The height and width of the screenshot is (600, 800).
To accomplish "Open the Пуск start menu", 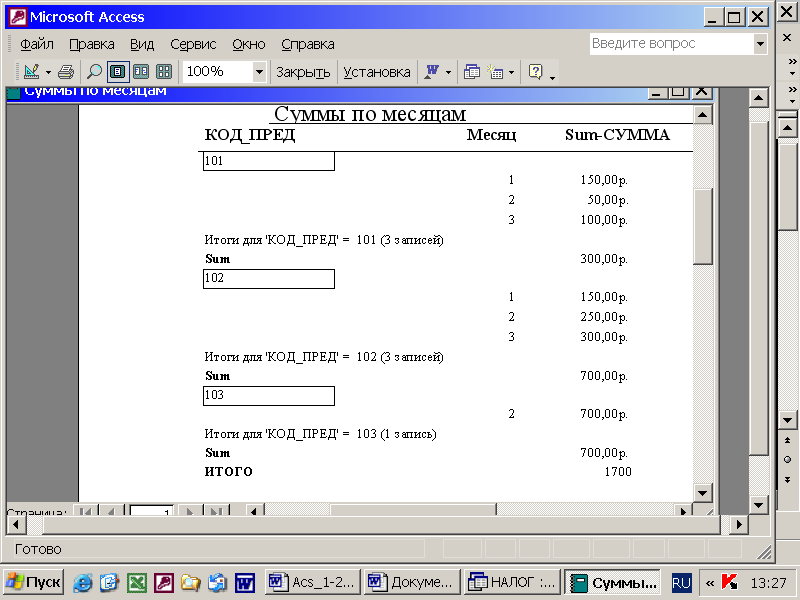I will click(34, 582).
